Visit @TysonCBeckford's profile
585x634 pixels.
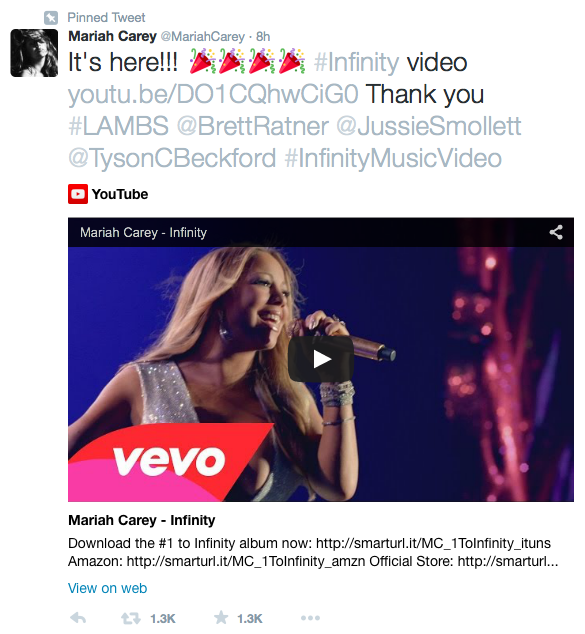coord(172,158)
